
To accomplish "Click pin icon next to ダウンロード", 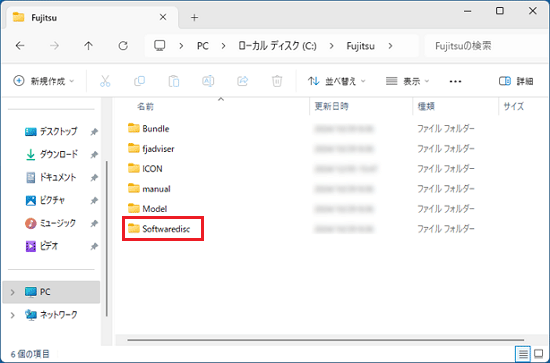I will [94, 155].
